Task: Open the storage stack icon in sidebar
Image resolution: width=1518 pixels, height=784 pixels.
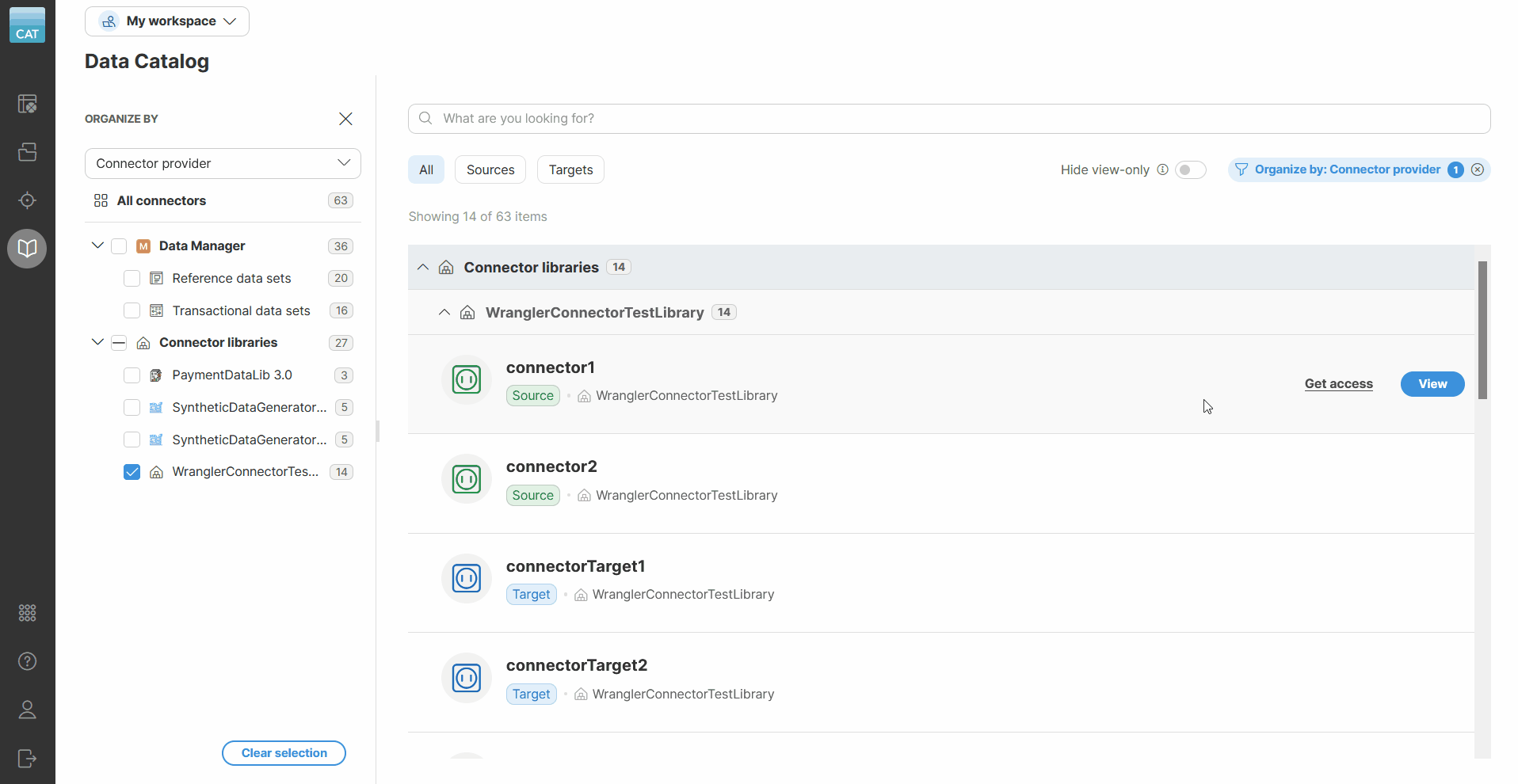Action: [27, 152]
